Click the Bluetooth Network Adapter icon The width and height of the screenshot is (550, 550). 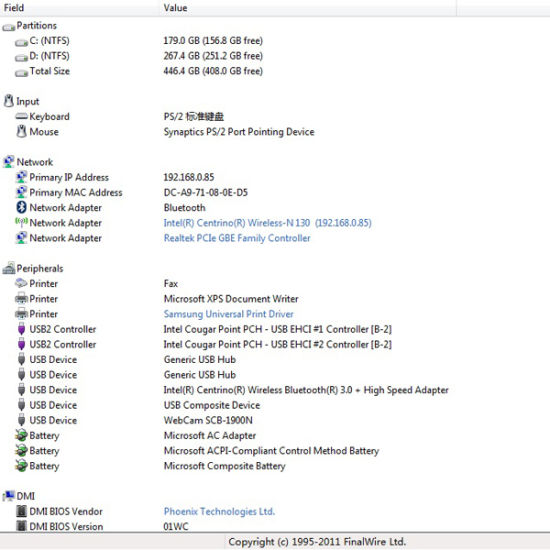(x=21, y=207)
